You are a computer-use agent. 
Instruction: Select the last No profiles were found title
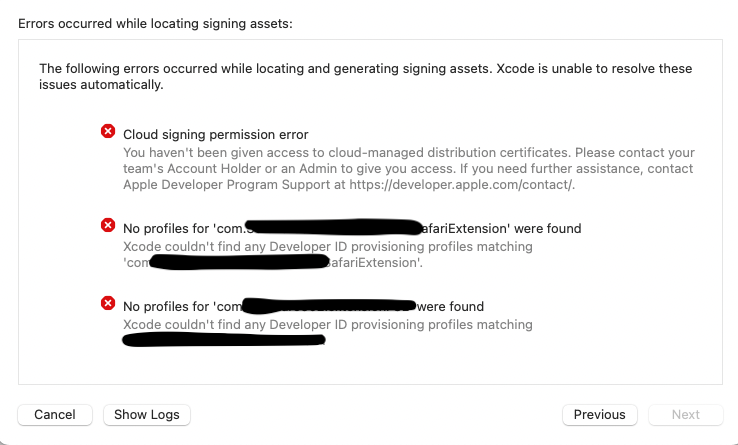(x=303, y=307)
